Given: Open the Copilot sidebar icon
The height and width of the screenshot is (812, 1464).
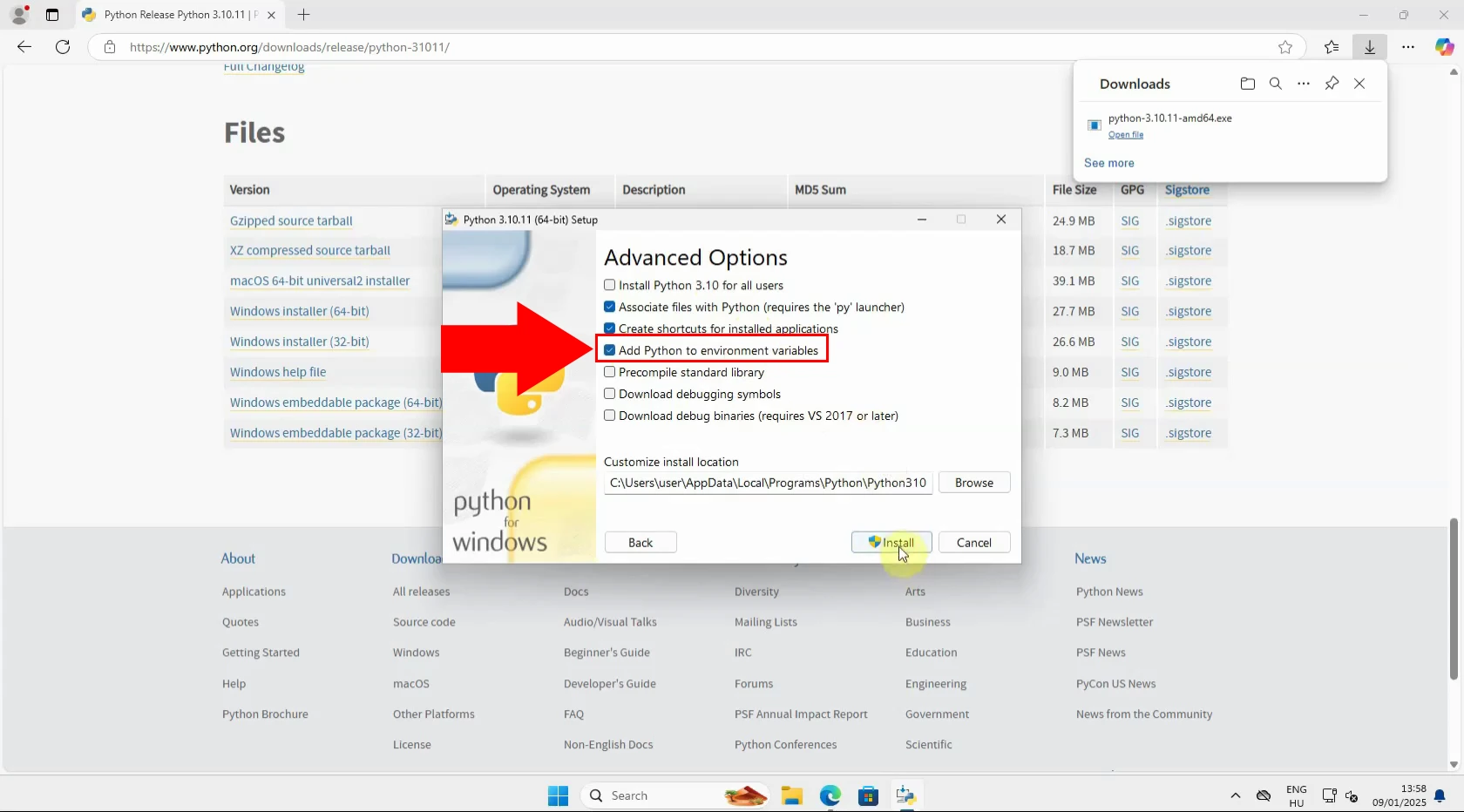Looking at the screenshot, I should [x=1444, y=47].
